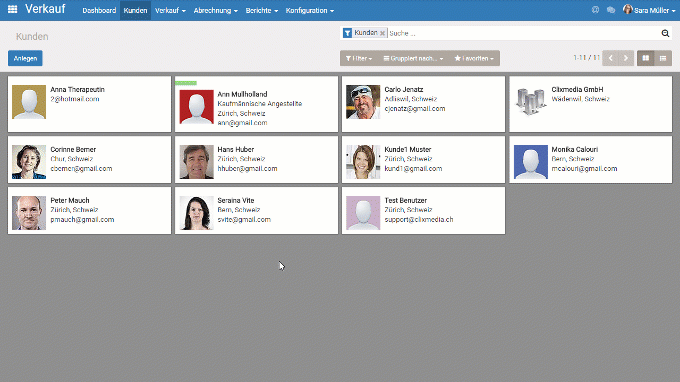This screenshot has height=382, width=680.
Task: Click the name Clixmedia GmbH
Action: 577,89
